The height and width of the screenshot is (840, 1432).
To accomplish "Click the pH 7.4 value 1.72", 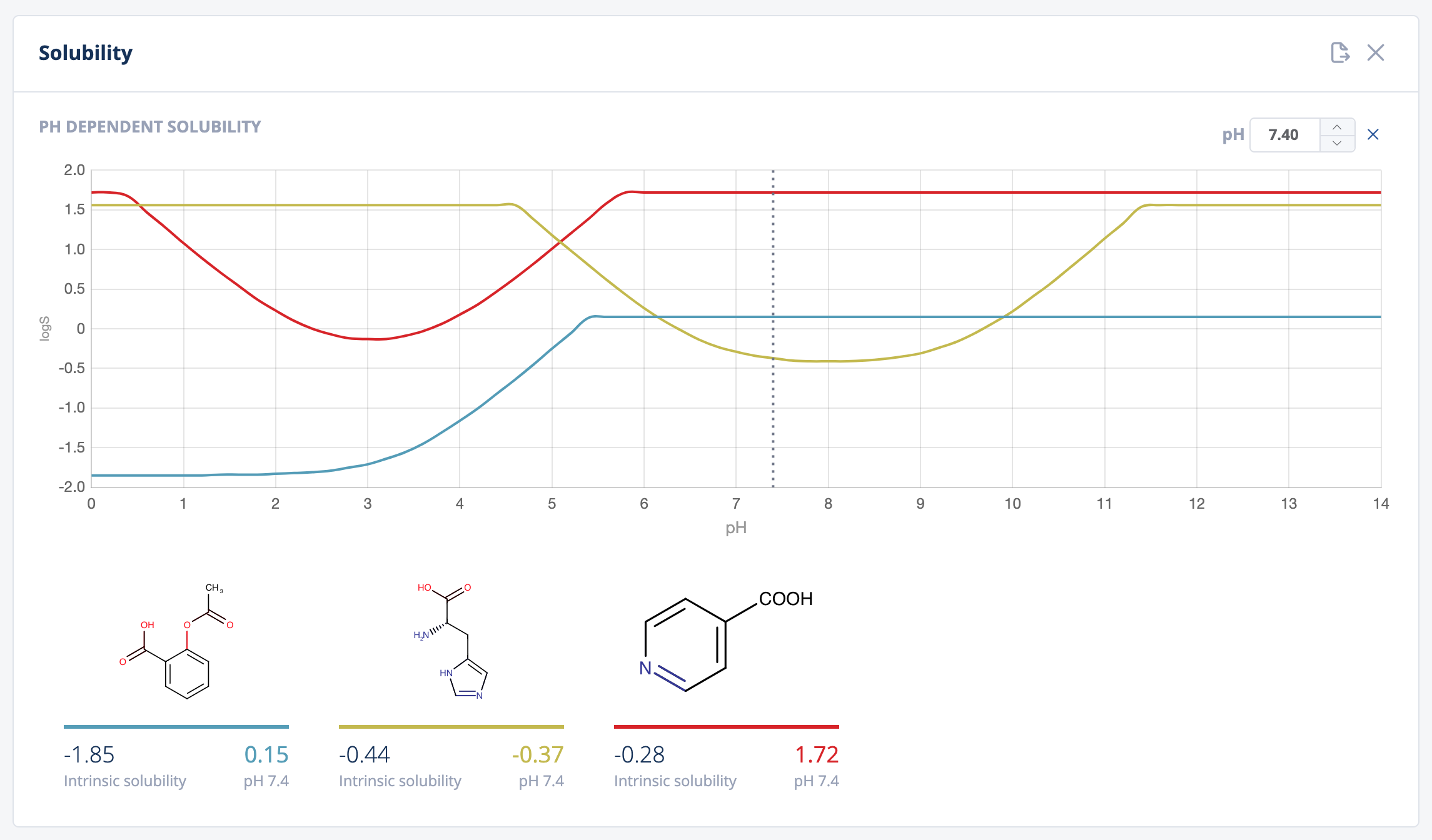I will tap(816, 755).
